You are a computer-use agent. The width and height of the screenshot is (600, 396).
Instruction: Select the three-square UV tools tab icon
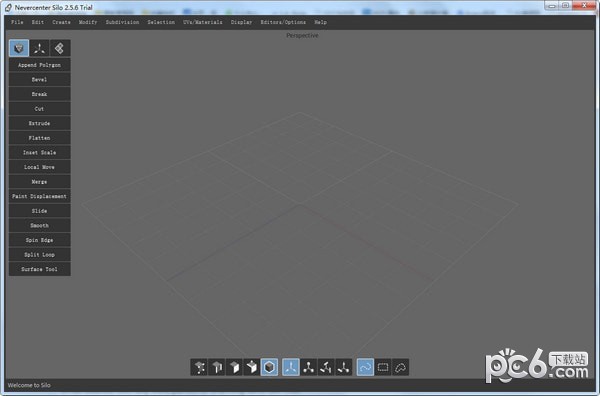pos(60,48)
